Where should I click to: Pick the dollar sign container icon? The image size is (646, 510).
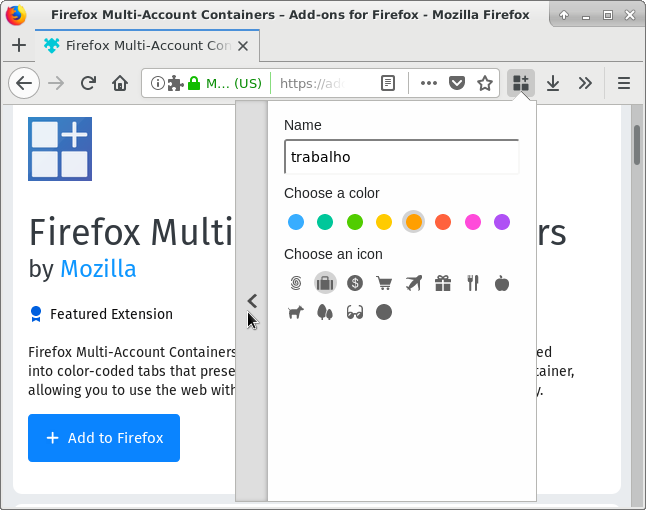[x=355, y=283]
